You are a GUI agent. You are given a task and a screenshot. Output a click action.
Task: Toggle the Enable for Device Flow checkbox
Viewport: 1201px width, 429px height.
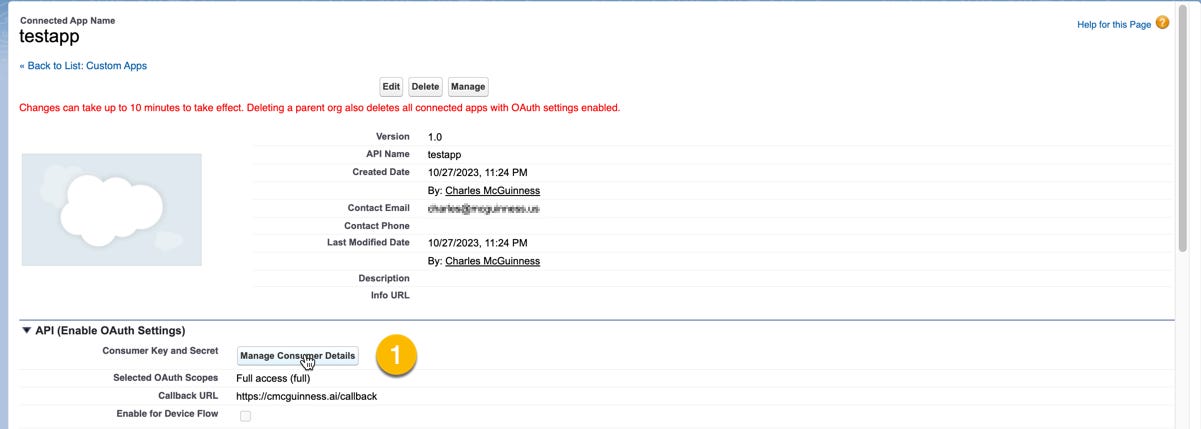tap(245, 416)
